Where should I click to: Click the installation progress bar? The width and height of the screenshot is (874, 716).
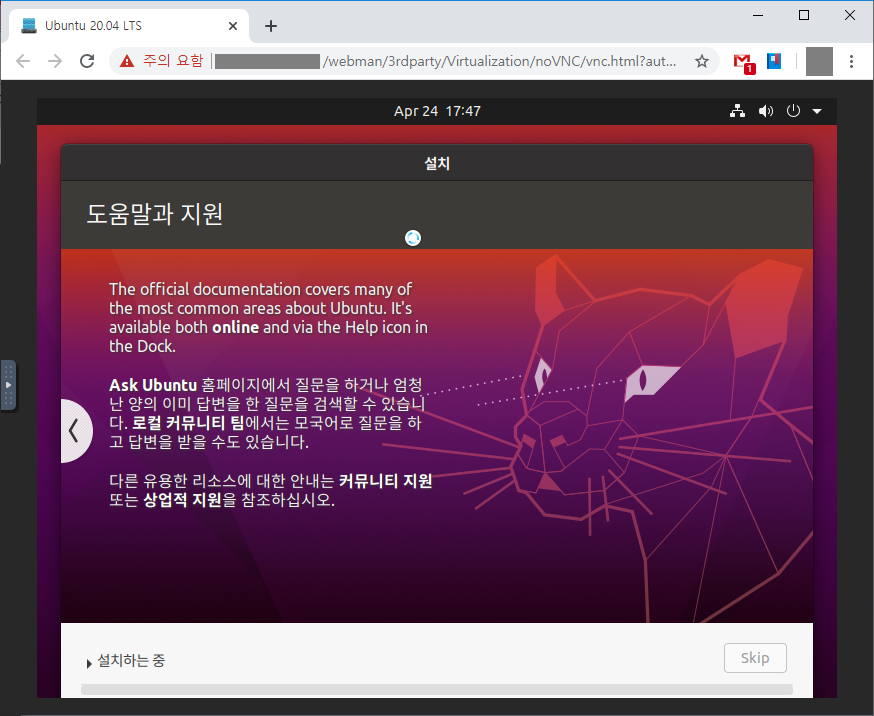point(436,690)
